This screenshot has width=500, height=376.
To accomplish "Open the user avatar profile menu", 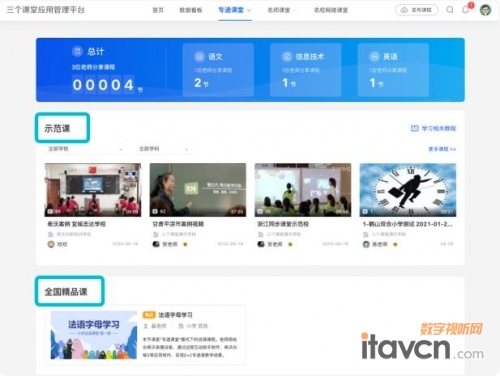I will (485, 10).
